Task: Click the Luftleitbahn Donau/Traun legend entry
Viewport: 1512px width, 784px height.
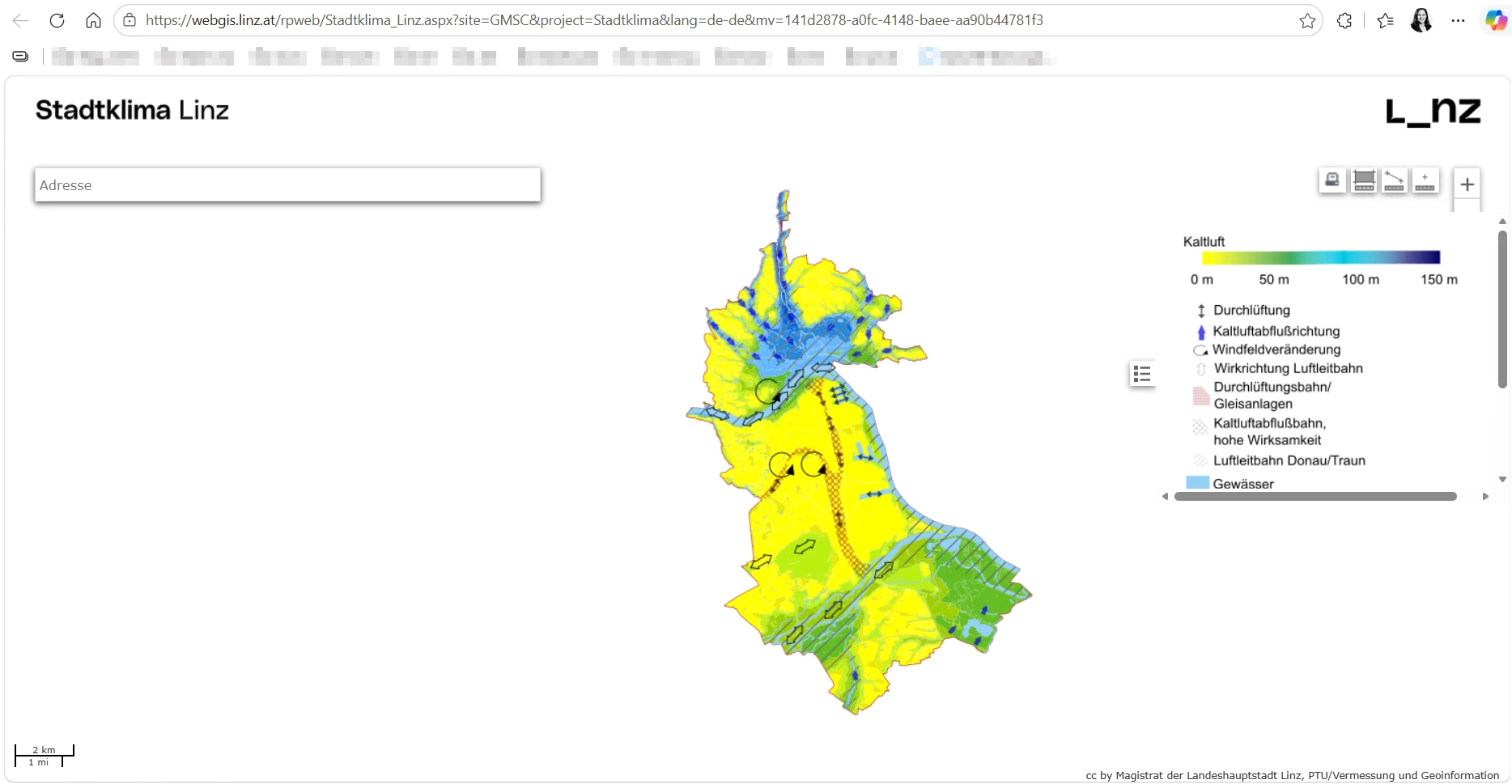Action: pyautogui.click(x=1289, y=461)
